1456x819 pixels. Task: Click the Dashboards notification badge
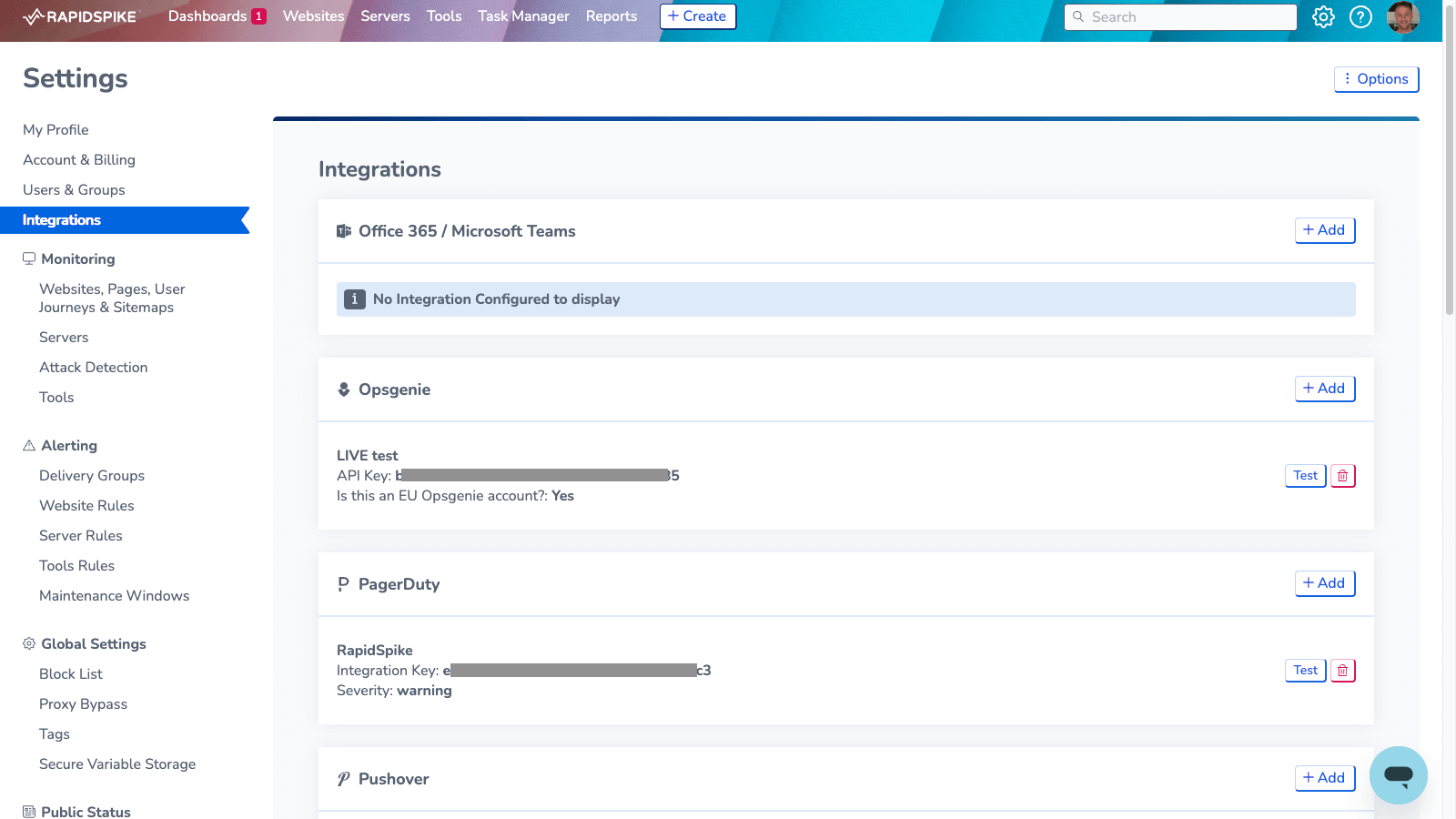tap(258, 16)
